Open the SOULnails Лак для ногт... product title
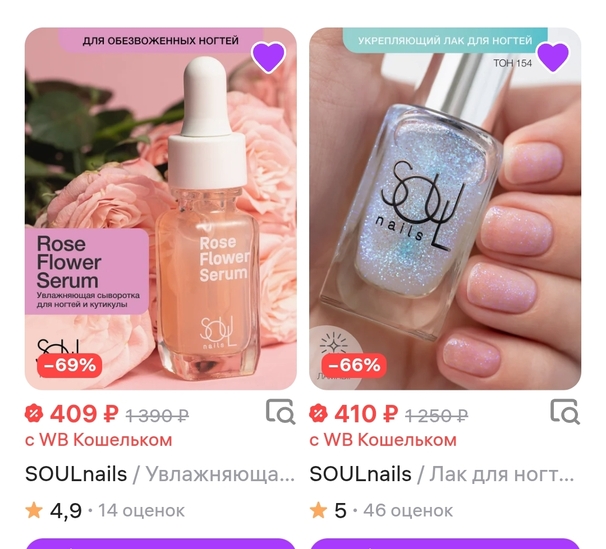Screen dimensions: 606x549 (442, 474)
